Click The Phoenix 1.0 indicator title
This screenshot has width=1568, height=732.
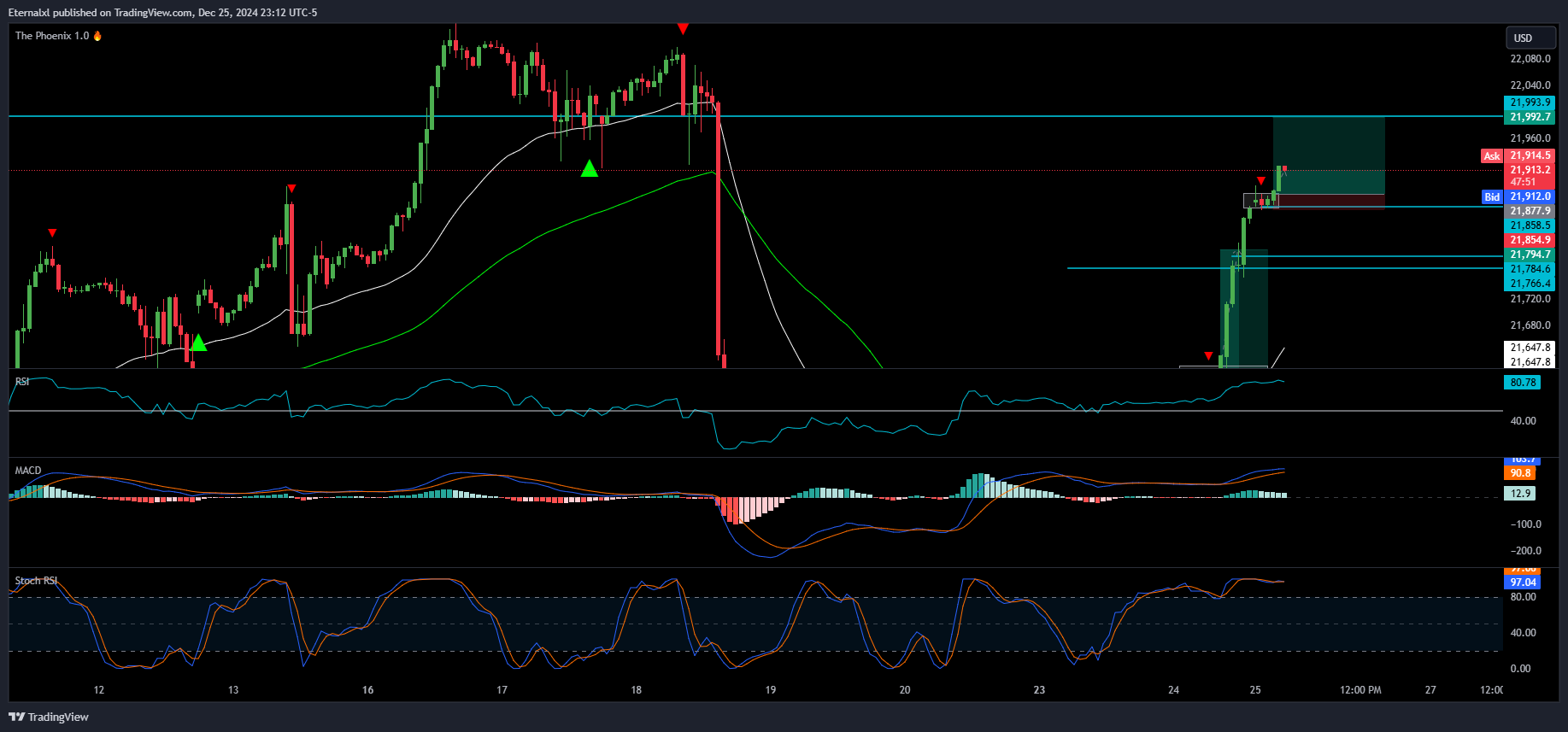(52, 36)
